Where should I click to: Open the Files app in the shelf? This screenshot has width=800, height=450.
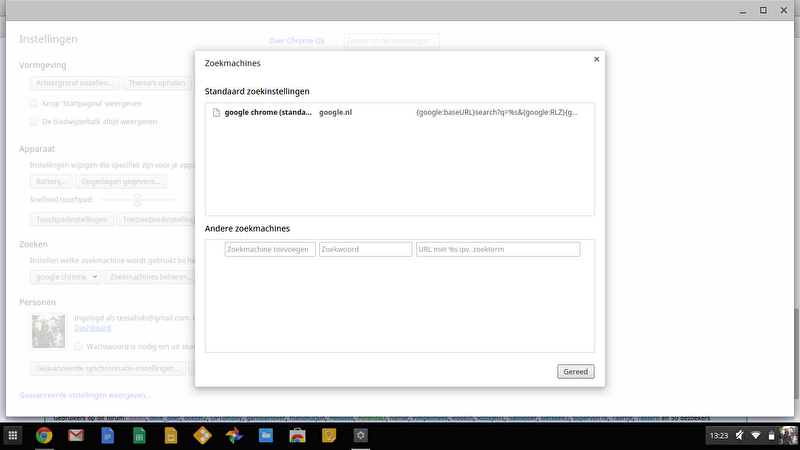[266, 435]
